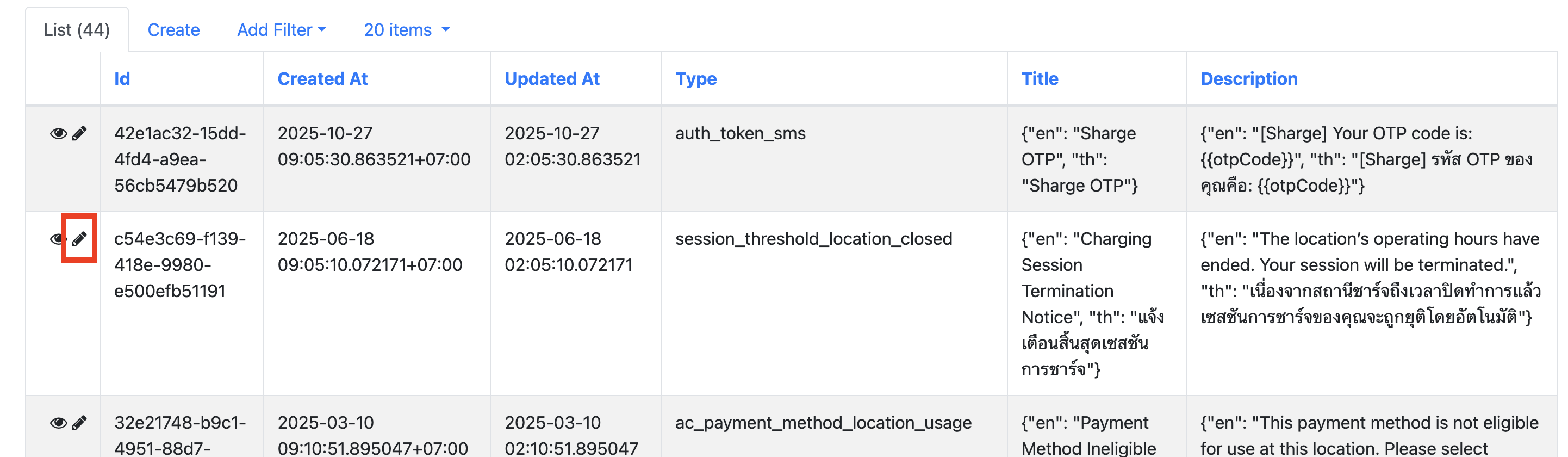The width and height of the screenshot is (1568, 457).
Task: Sort the table by Type column
Action: click(696, 78)
